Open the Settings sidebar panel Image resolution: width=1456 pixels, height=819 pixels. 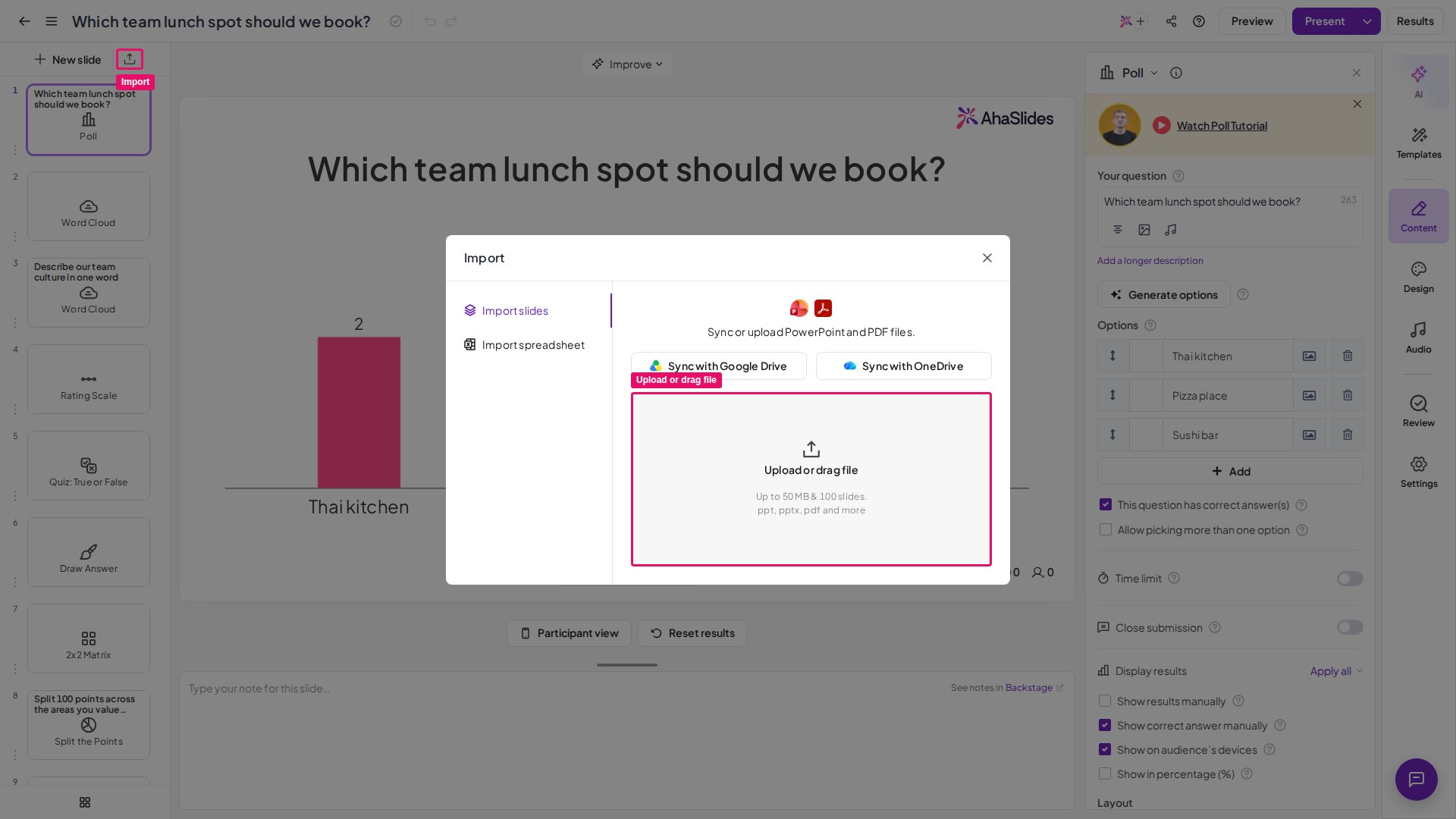(1419, 472)
